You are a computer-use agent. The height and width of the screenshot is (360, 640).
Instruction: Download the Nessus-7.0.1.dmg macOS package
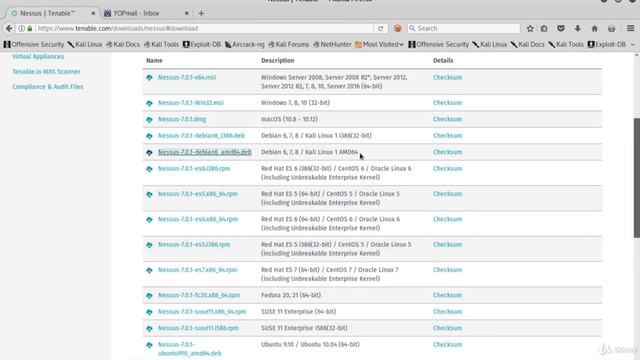[182, 119]
